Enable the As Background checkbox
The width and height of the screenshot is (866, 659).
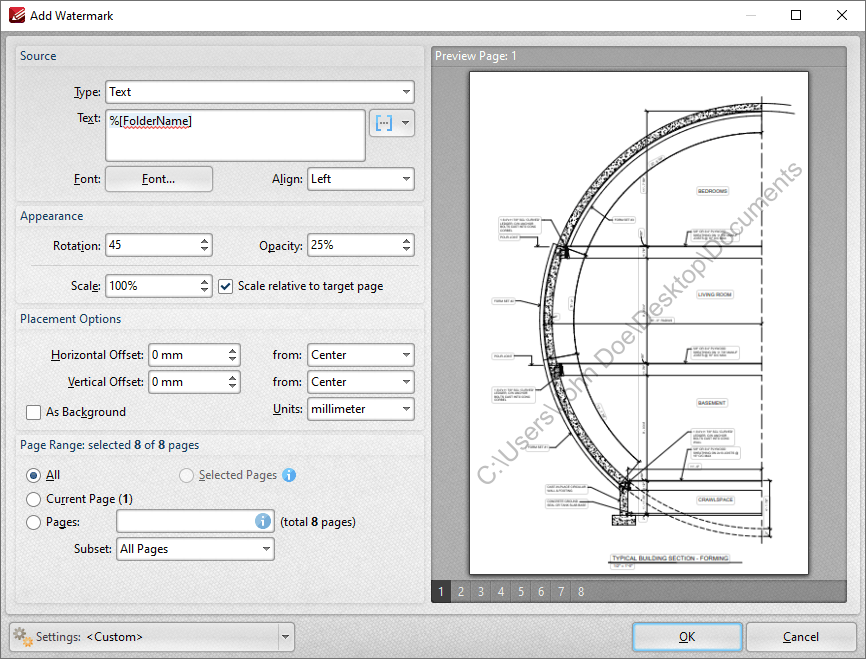coord(33,412)
